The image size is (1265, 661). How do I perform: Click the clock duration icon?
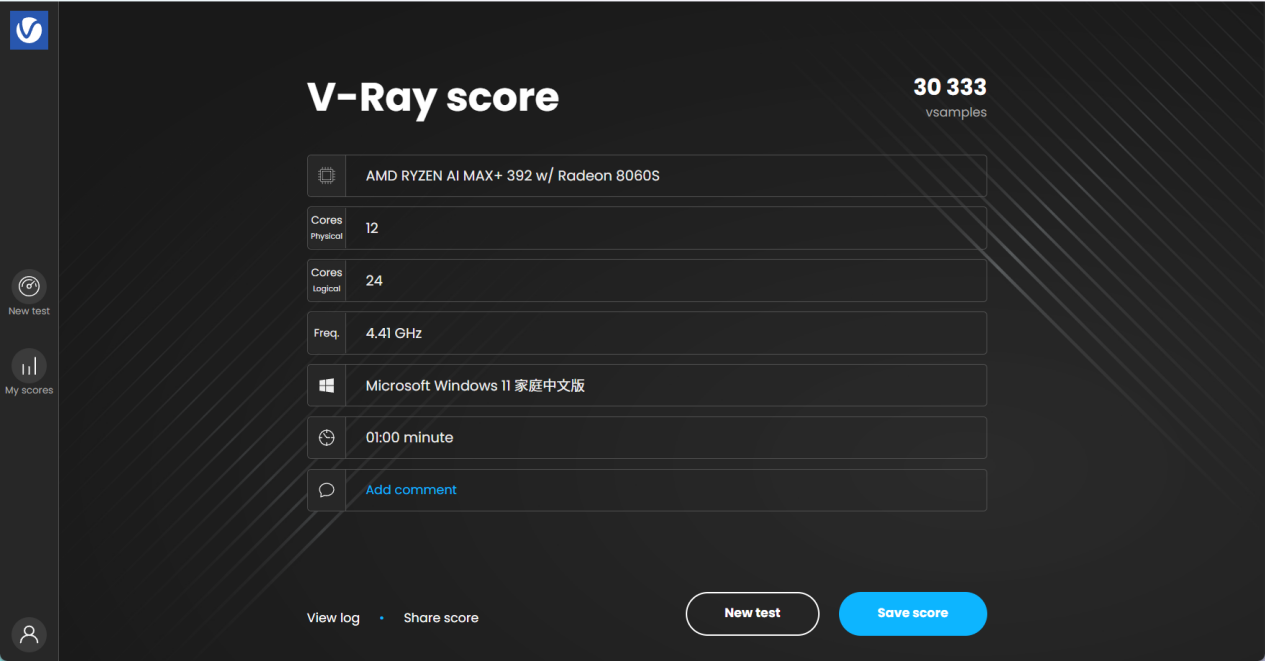(326, 438)
